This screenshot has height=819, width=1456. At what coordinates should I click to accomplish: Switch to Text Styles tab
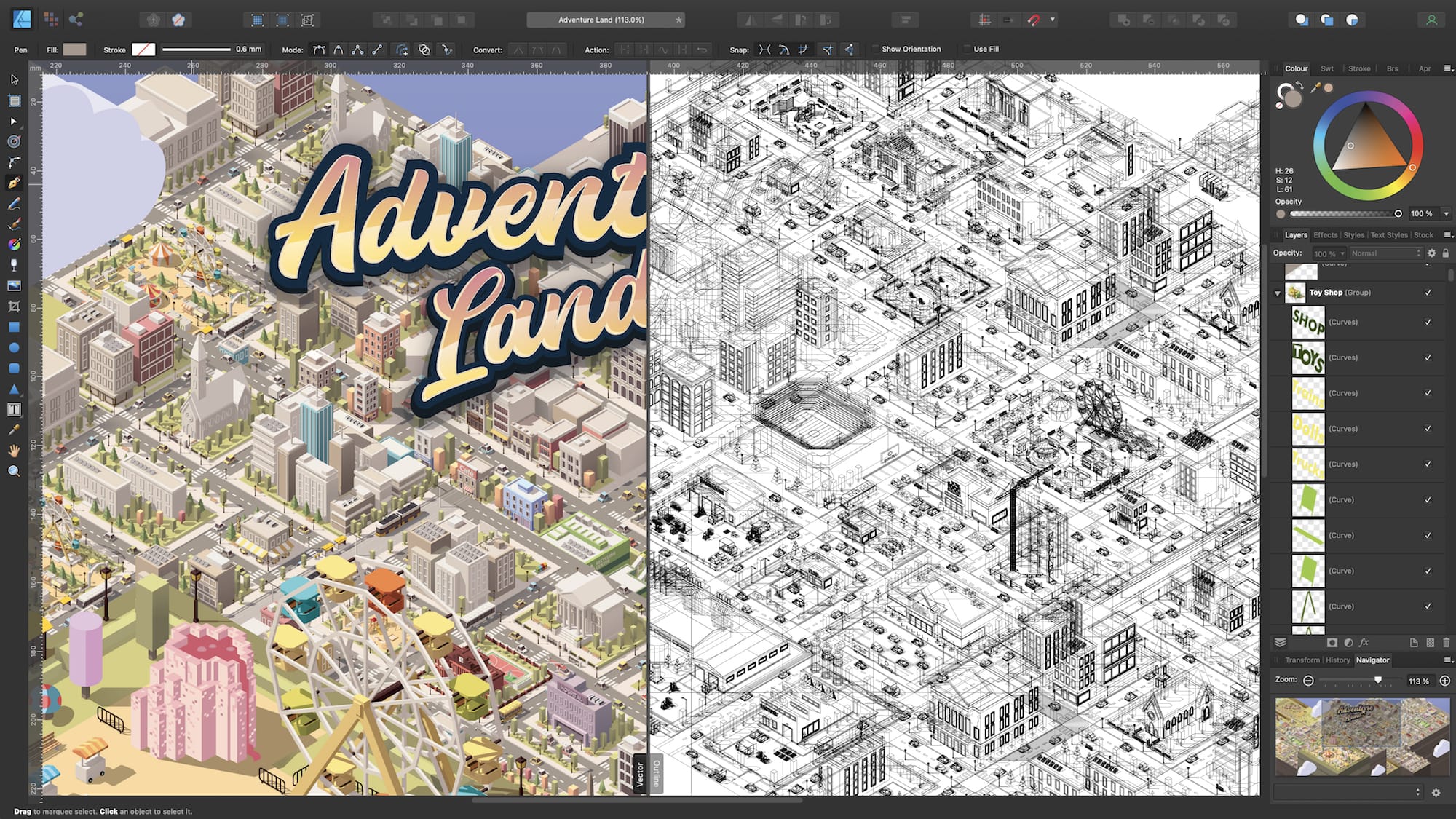click(x=1389, y=235)
